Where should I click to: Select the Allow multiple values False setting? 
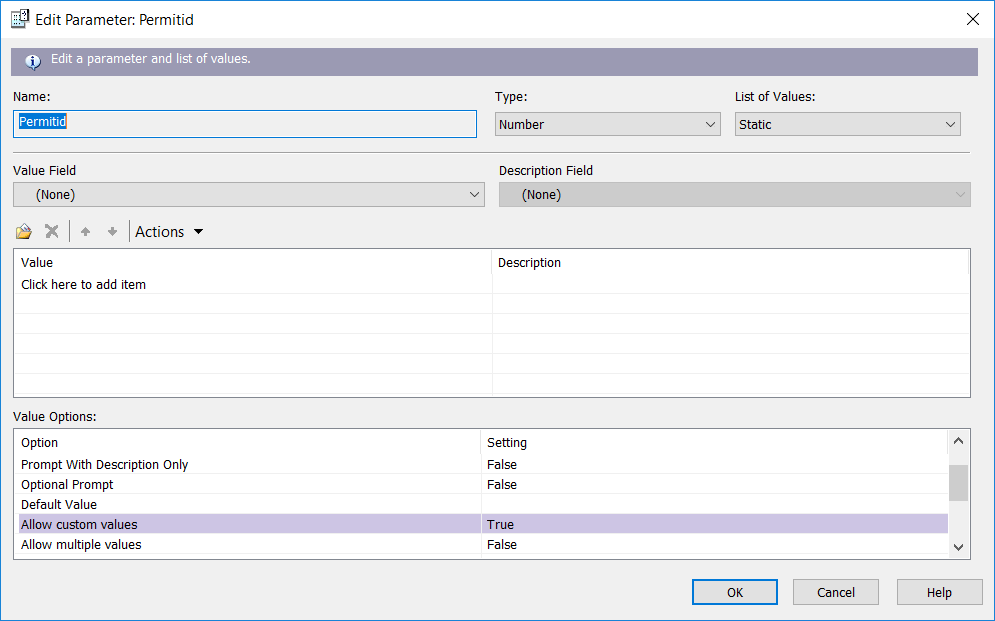(x=714, y=545)
